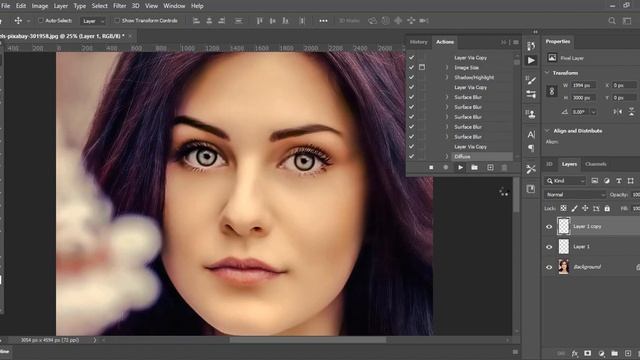Click the Align bottom edges icon
This screenshot has width=640, height=360.
coord(286,20)
